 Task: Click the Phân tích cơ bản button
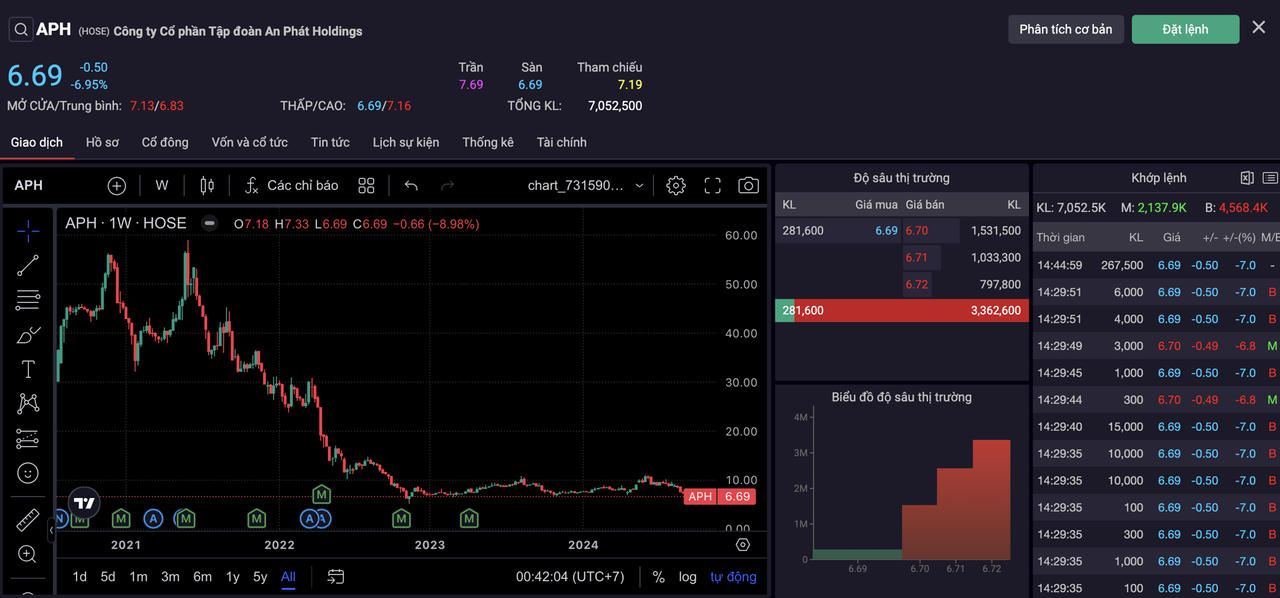1065,29
